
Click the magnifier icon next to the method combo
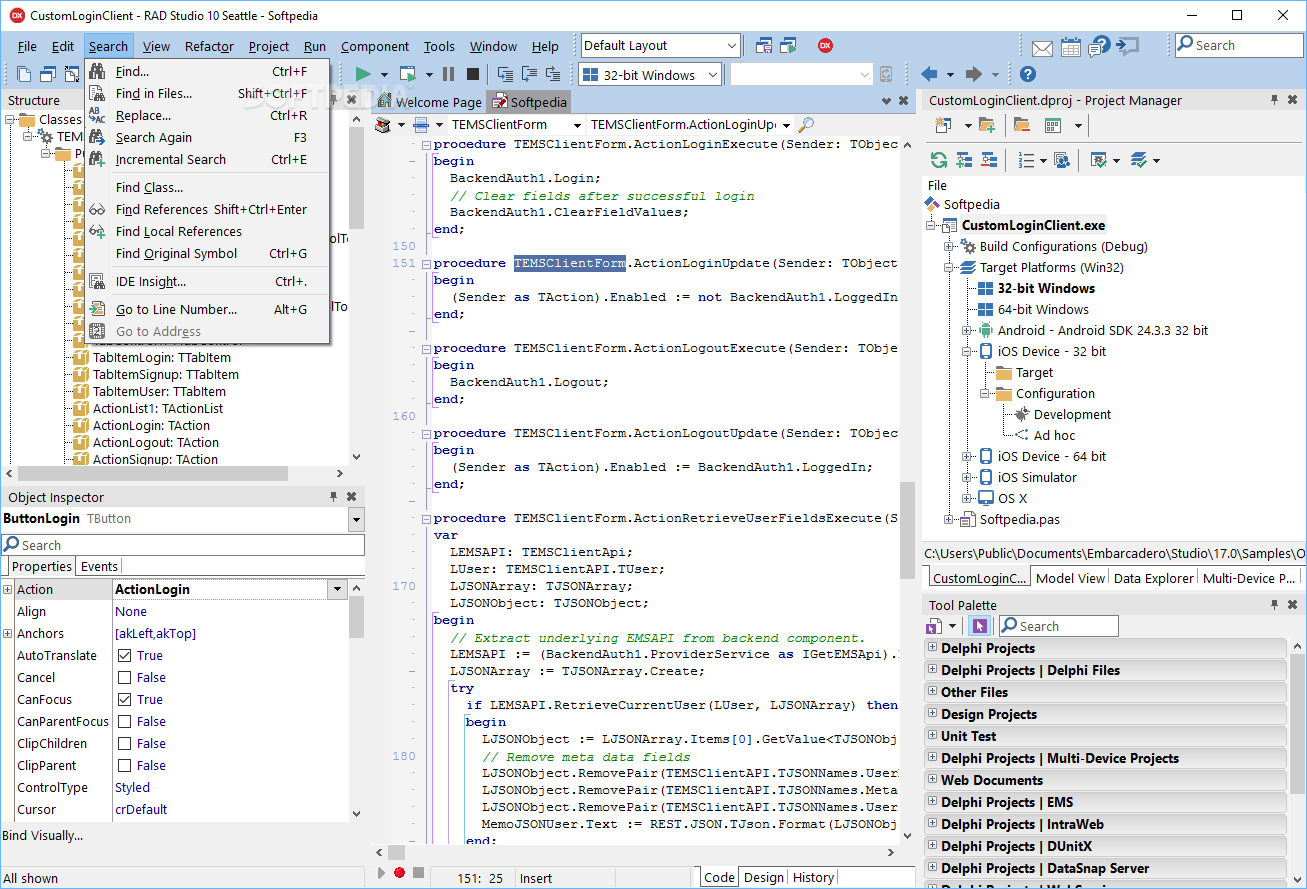[x=805, y=125]
